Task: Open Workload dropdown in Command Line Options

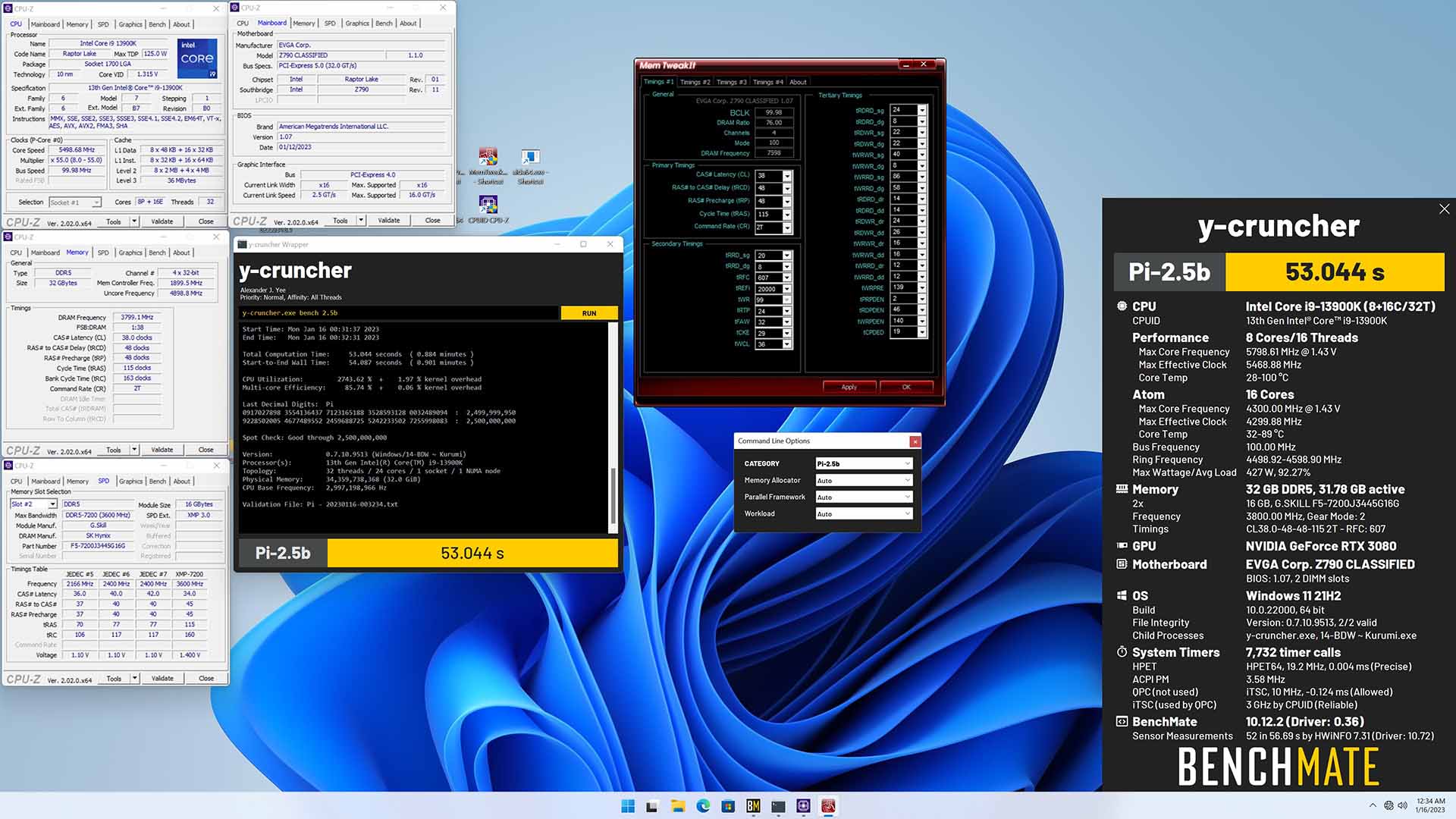Action: 863,513
